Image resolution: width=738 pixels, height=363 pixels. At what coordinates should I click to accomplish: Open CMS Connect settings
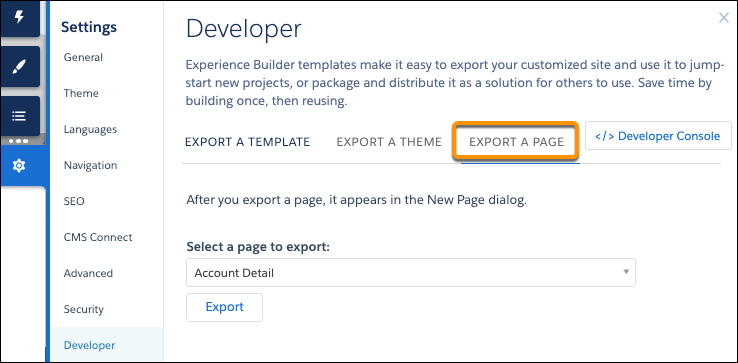coord(98,237)
